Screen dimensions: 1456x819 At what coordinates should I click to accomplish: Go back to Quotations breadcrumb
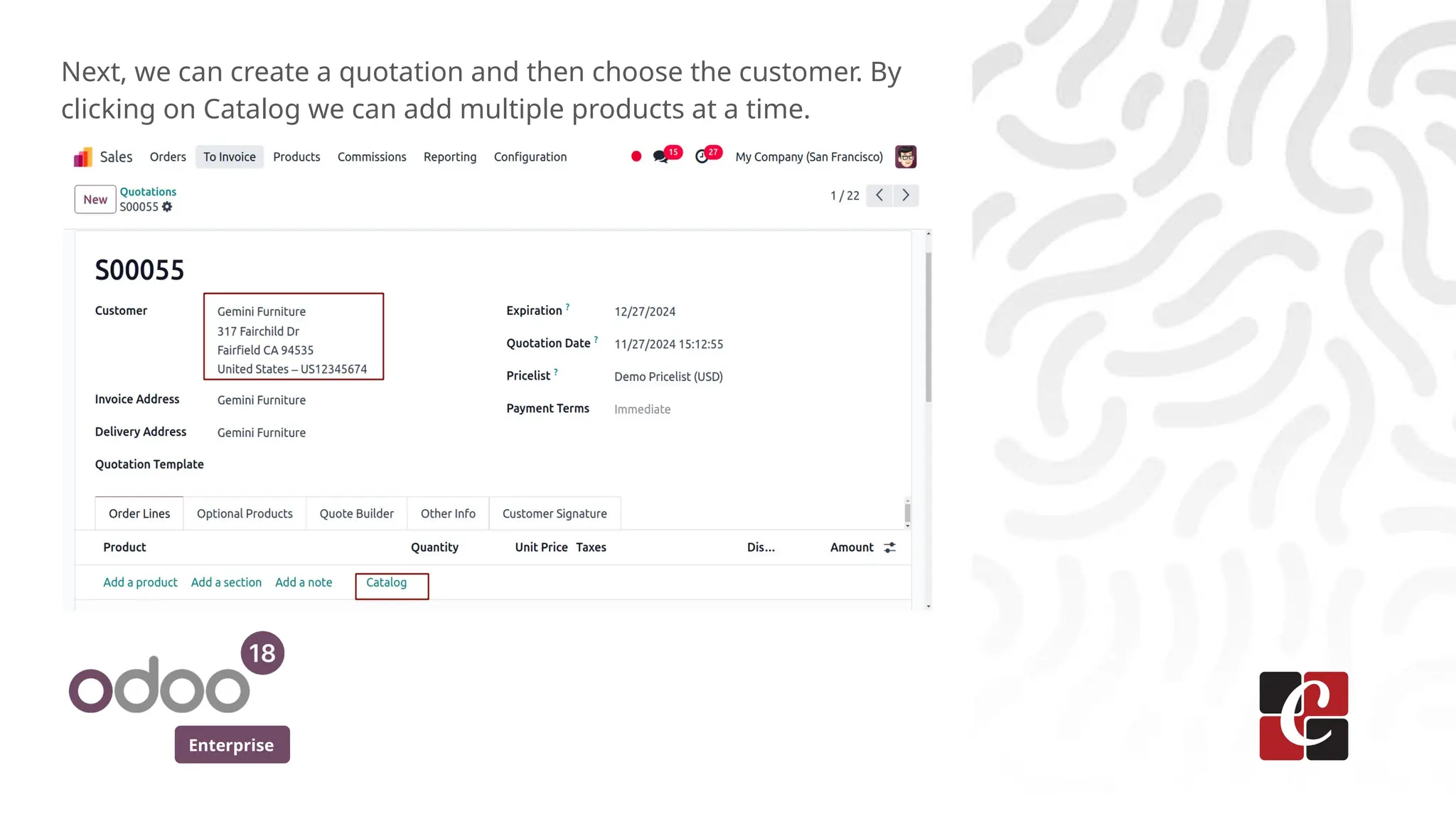pos(148,192)
